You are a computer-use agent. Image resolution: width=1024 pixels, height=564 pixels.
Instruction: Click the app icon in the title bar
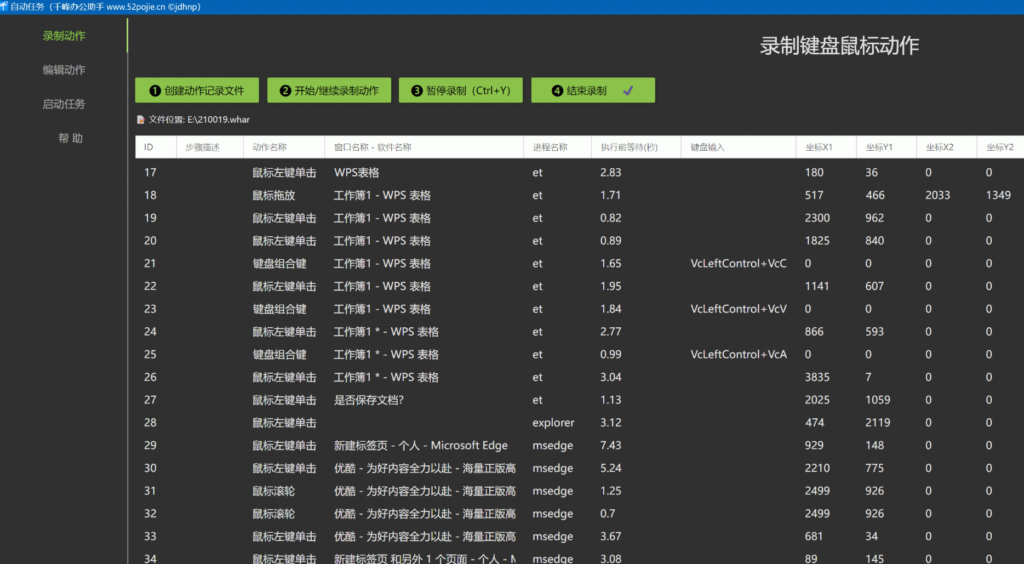point(5,6)
